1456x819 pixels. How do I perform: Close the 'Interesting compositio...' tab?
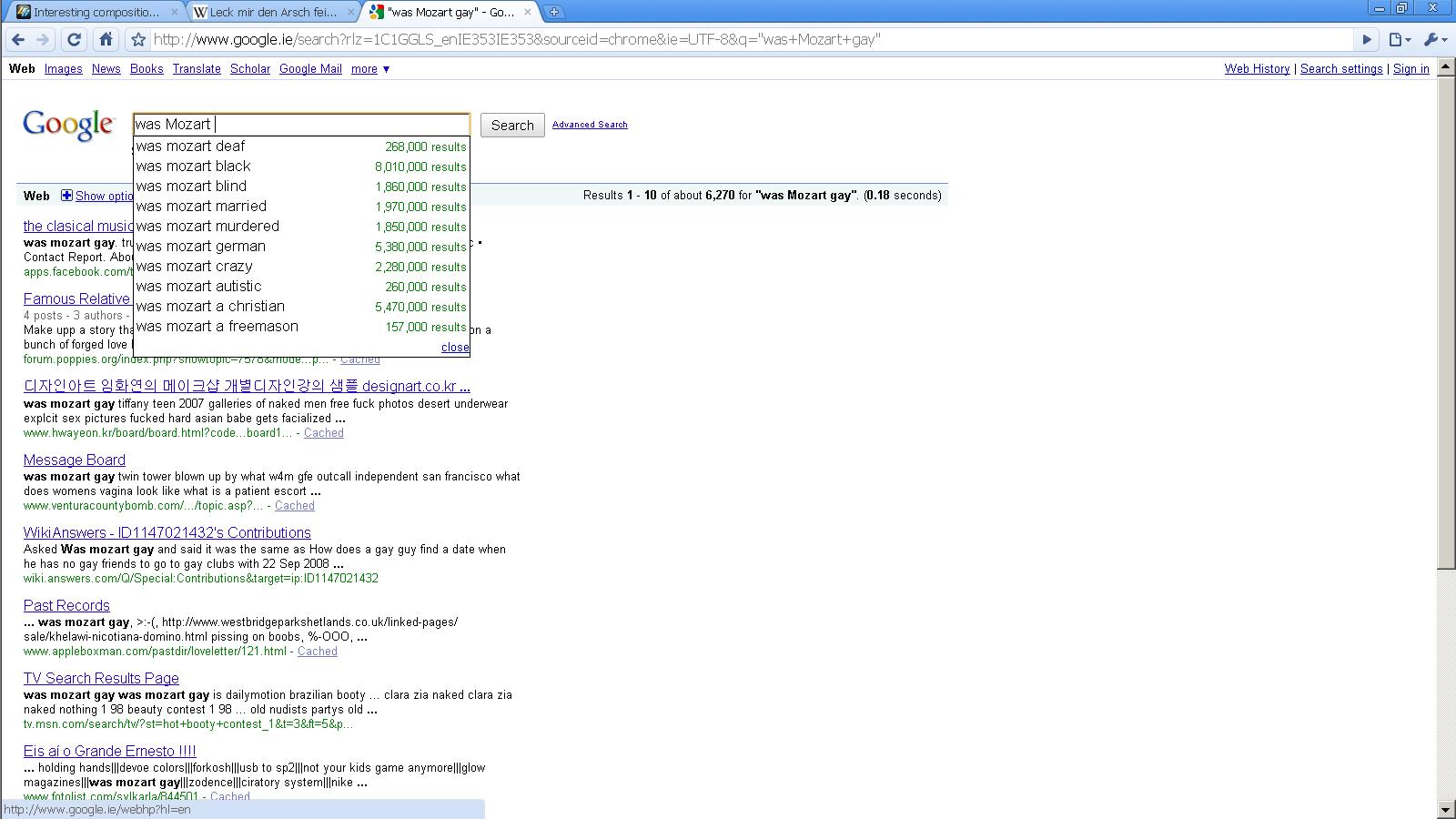click(175, 13)
